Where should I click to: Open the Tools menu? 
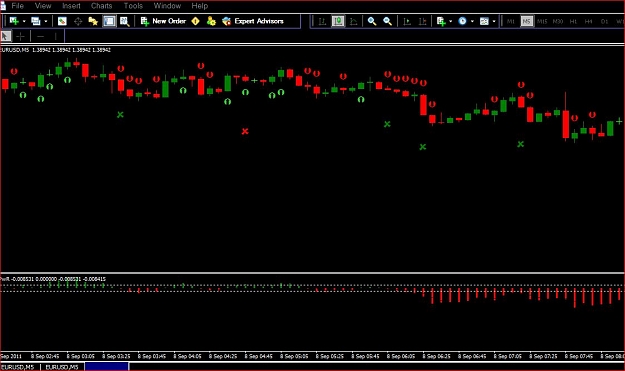(133, 6)
